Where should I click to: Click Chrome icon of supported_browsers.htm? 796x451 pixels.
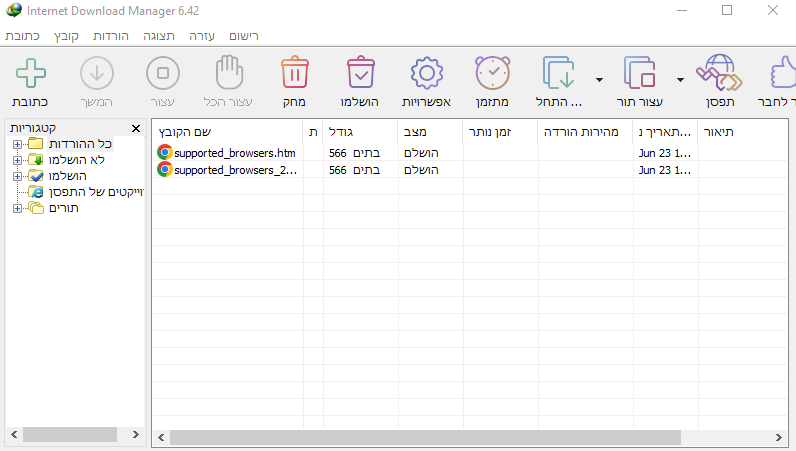164,152
